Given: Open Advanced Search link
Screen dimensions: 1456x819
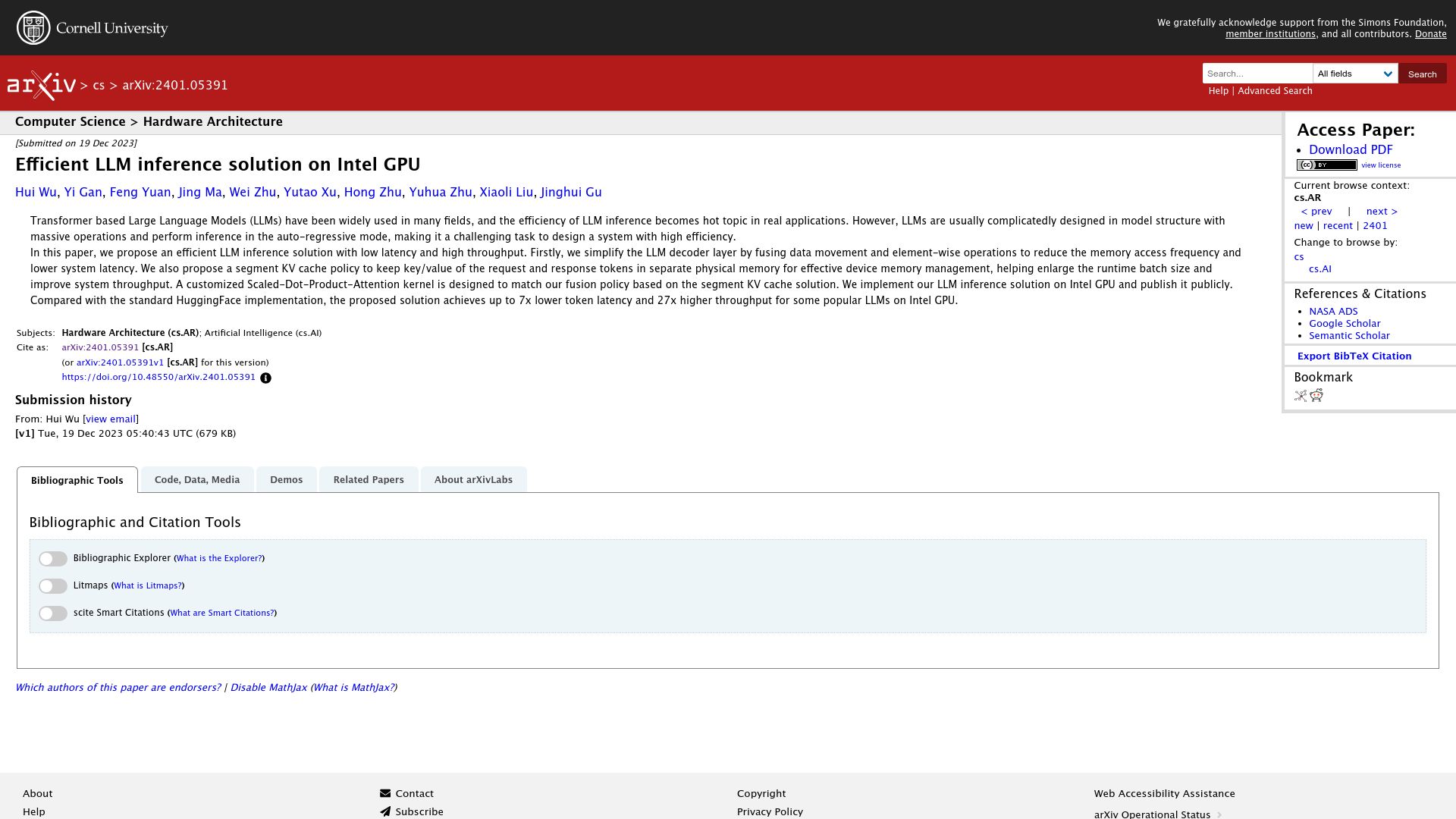Looking at the screenshot, I should click(x=1275, y=91).
